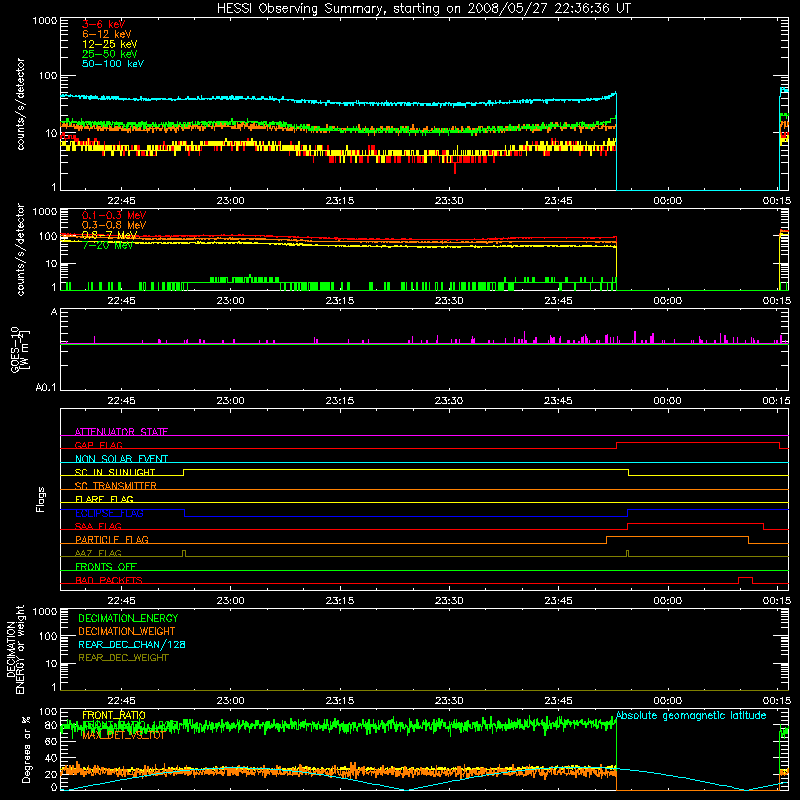The width and height of the screenshot is (800, 800).
Task: Select the 3-6 keV legend label
Action: click(104, 24)
